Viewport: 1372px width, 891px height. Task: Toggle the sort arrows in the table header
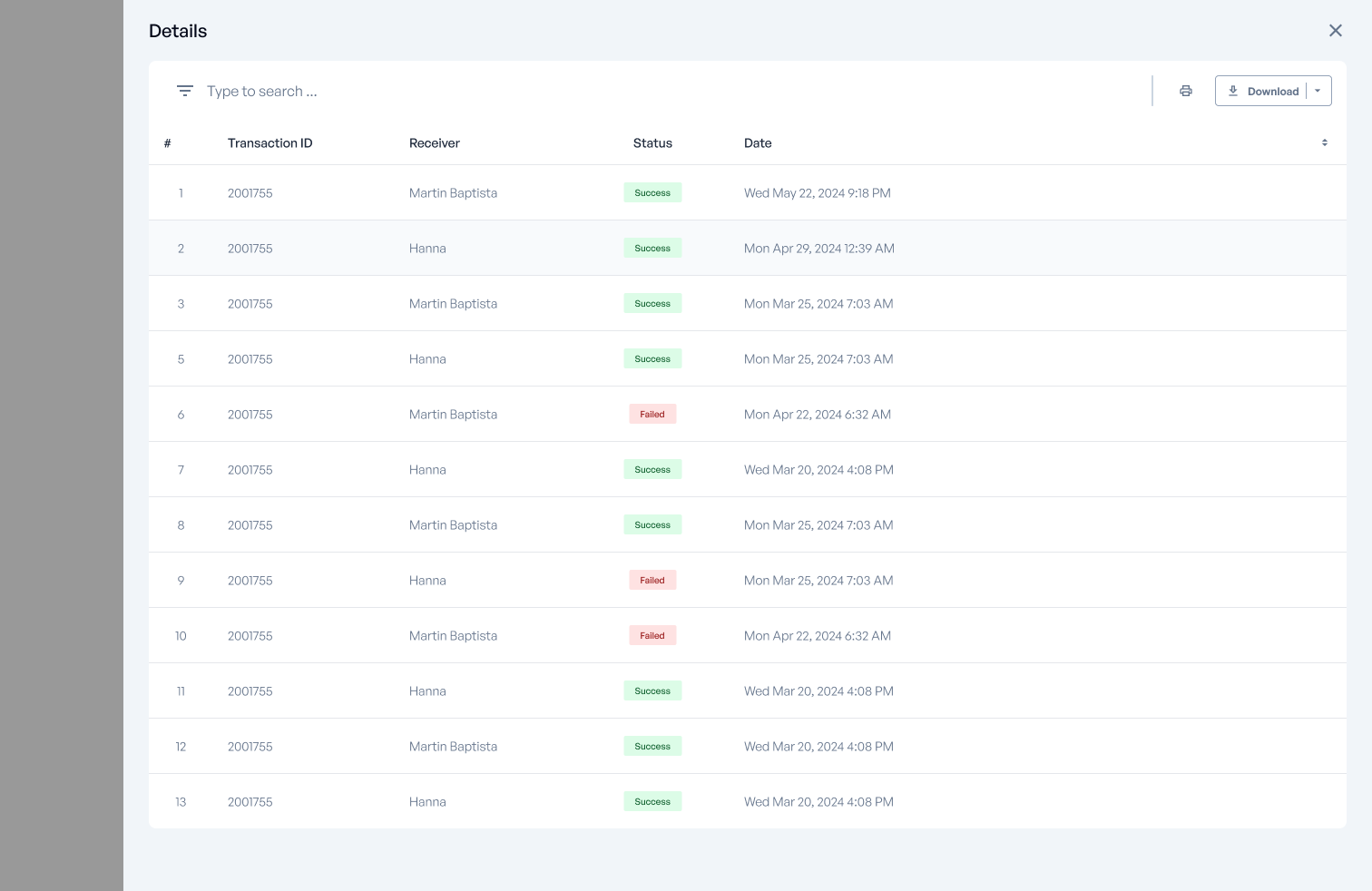(1324, 143)
